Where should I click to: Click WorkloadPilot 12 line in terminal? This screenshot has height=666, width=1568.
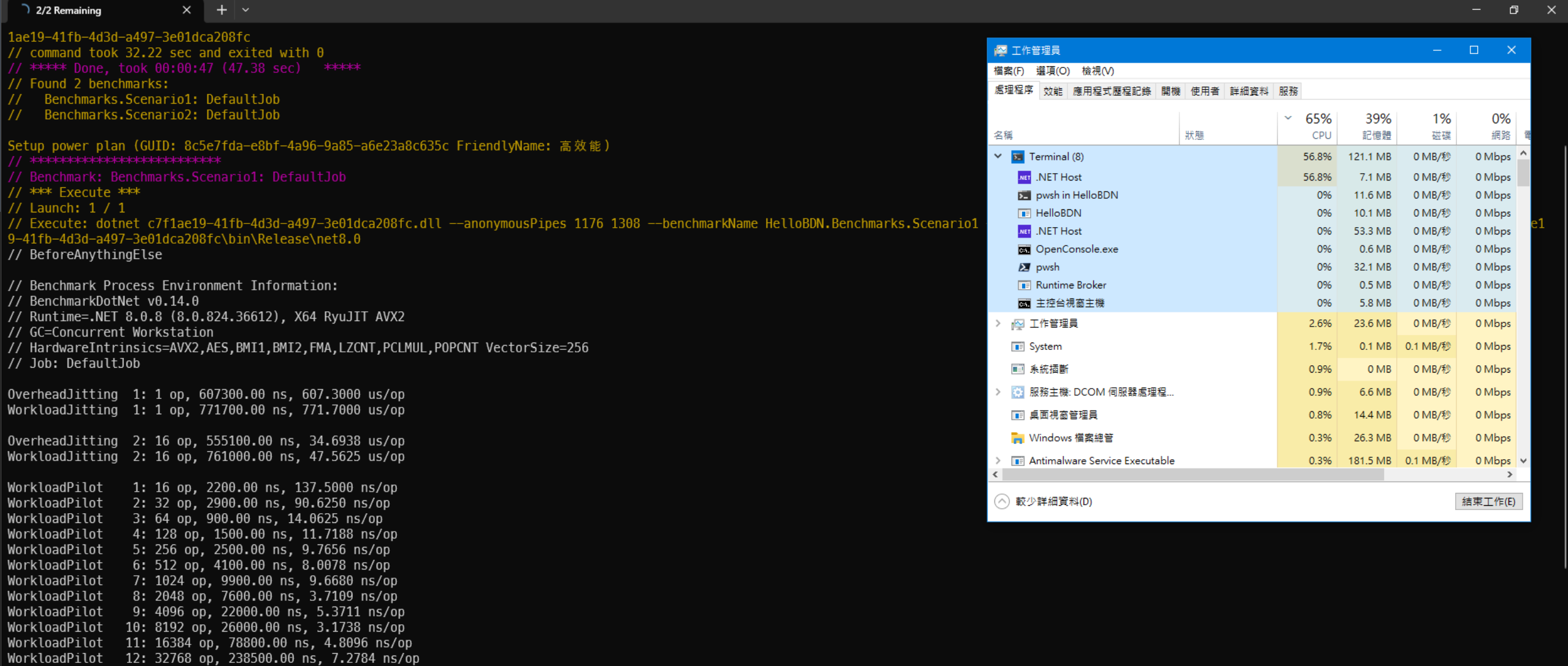pos(213,659)
